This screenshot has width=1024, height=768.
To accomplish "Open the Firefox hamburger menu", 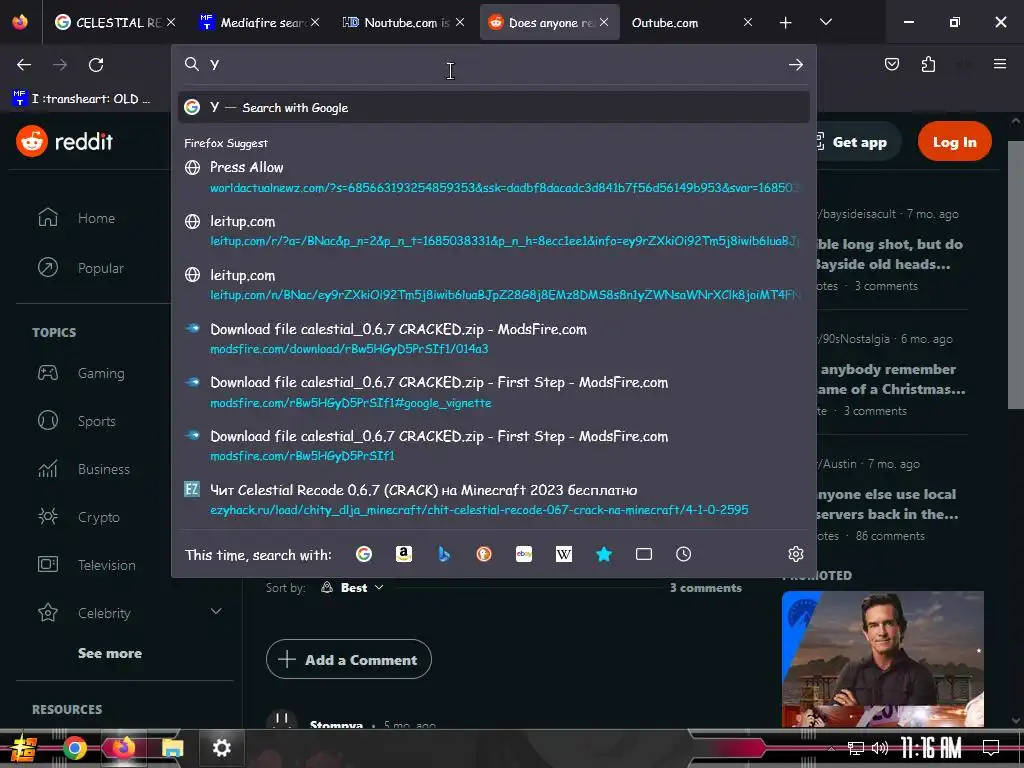I will [x=1000, y=64].
